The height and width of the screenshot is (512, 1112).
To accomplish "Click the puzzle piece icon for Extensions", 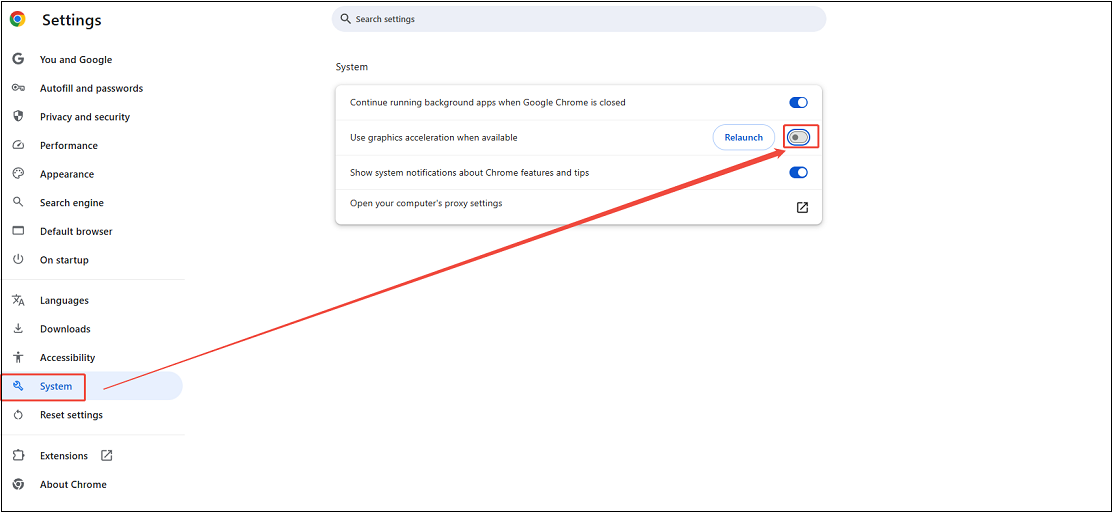I will [x=18, y=455].
